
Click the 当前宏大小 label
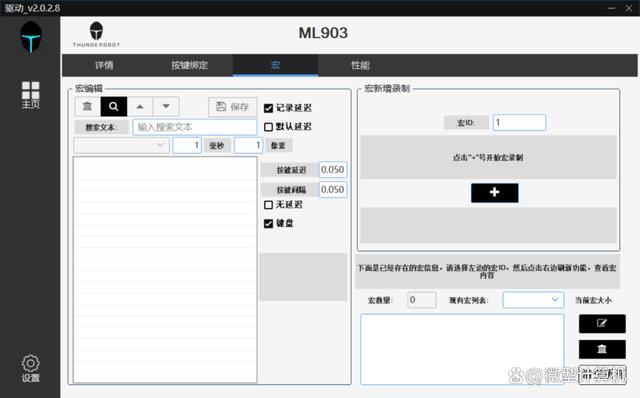(x=593, y=300)
